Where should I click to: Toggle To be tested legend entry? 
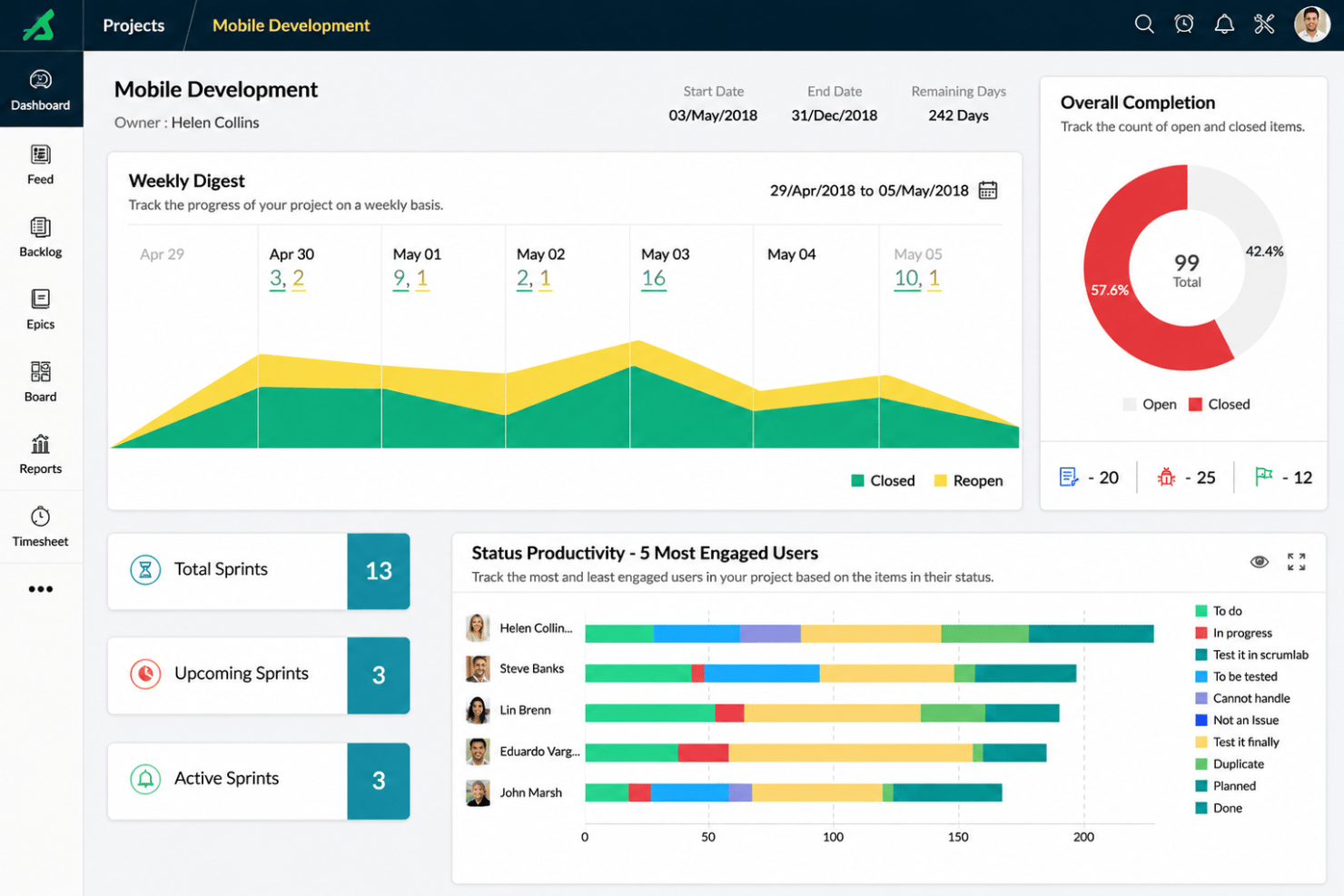pyautogui.click(x=1236, y=676)
